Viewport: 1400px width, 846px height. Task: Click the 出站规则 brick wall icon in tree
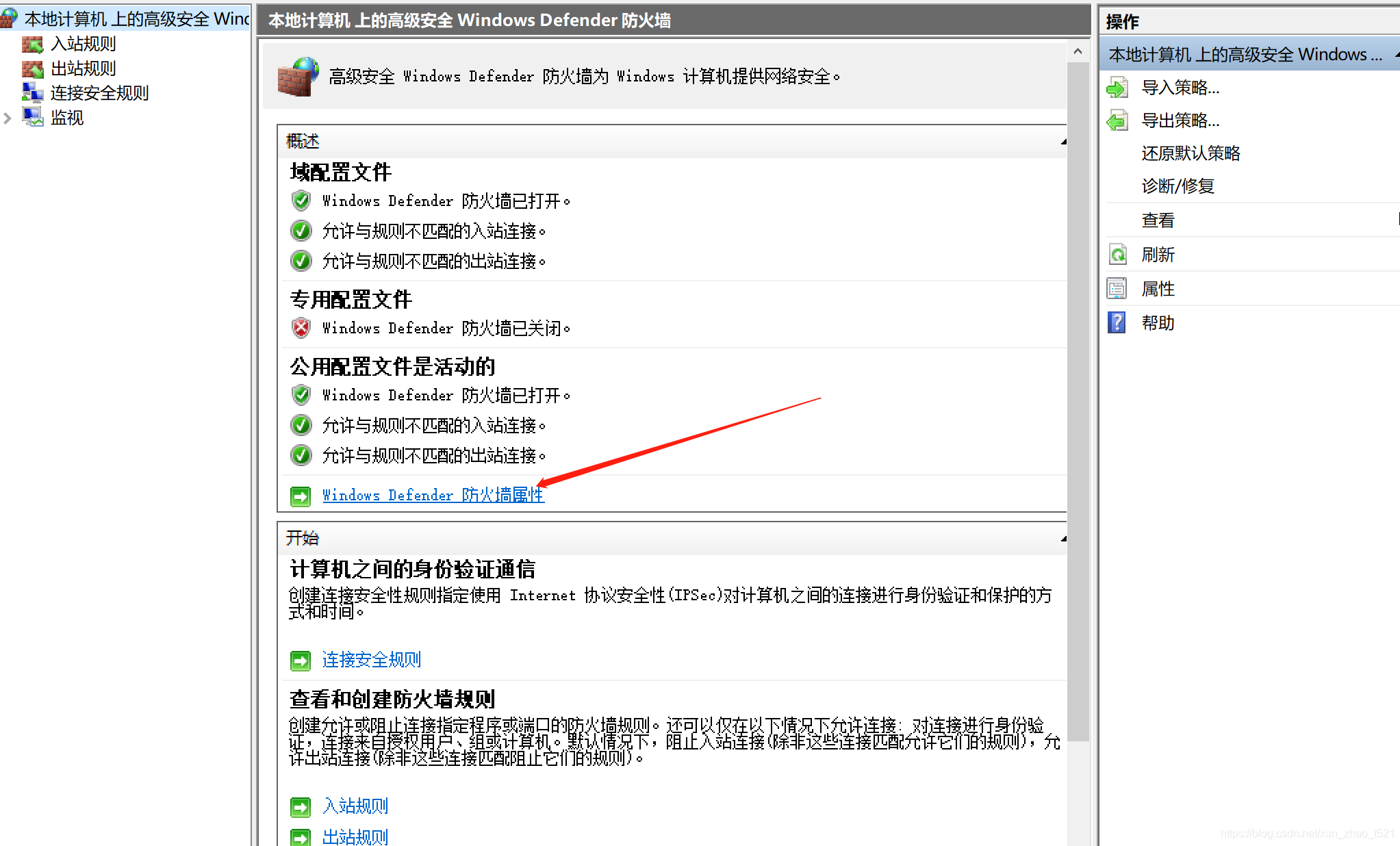click(x=32, y=69)
